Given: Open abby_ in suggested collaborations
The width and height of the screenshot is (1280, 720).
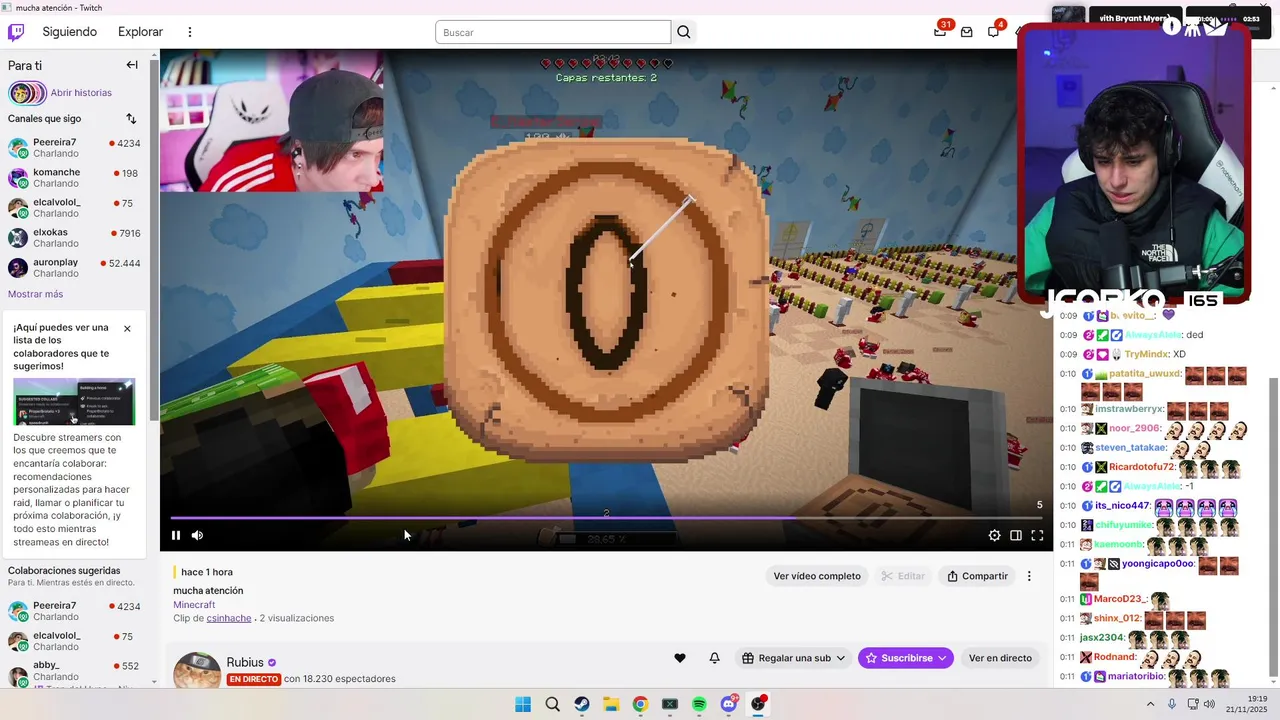Looking at the screenshot, I should [x=75, y=669].
